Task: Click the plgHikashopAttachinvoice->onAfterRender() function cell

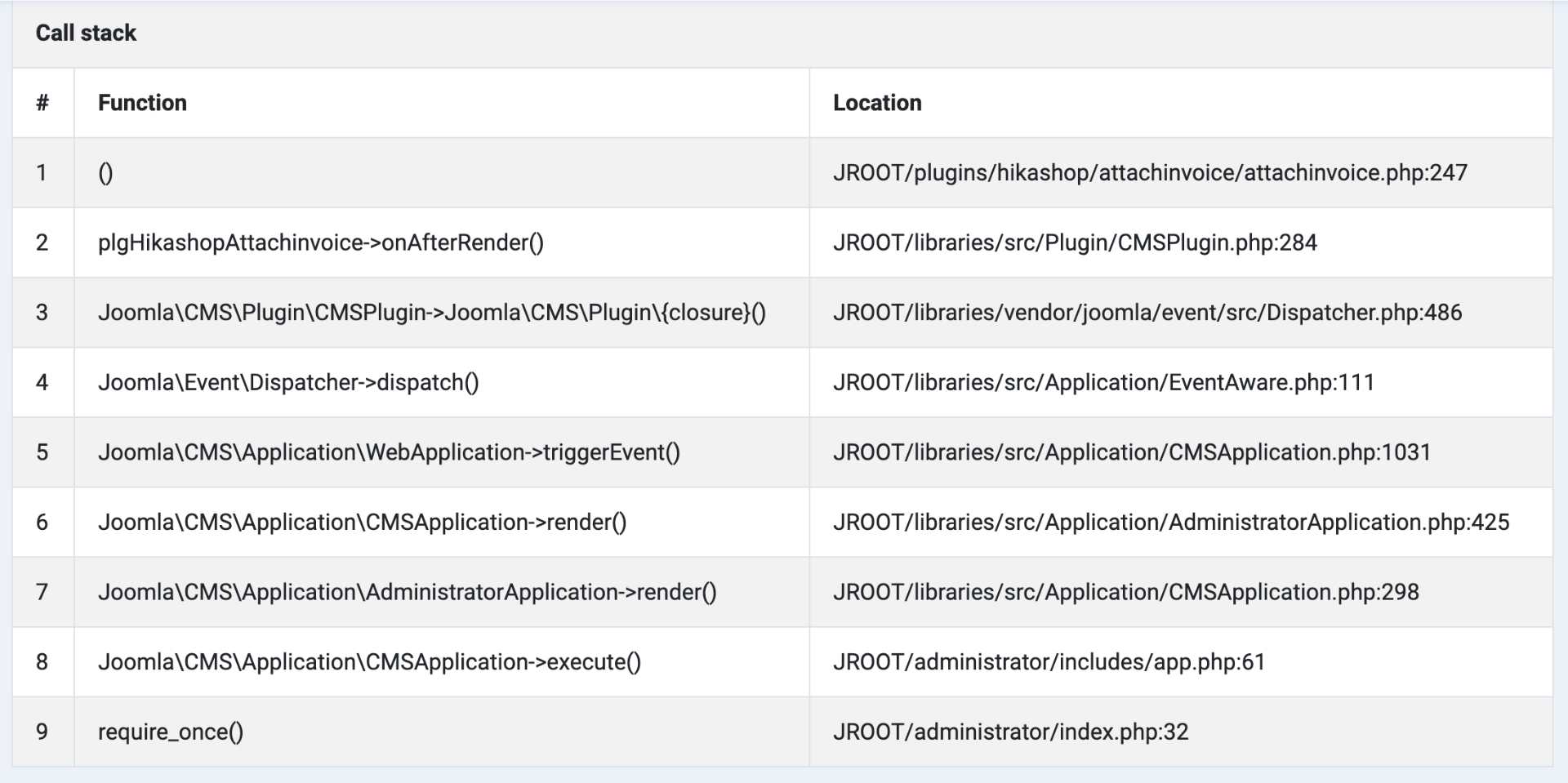Action: (320, 242)
